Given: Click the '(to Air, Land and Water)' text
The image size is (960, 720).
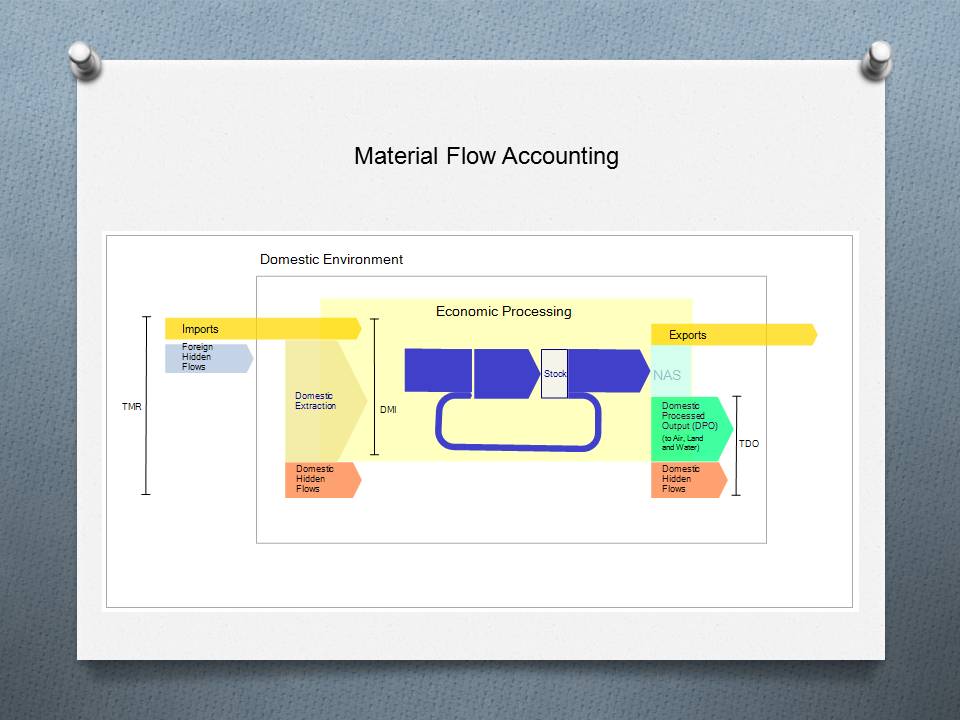Looking at the screenshot, I should pos(682,443).
